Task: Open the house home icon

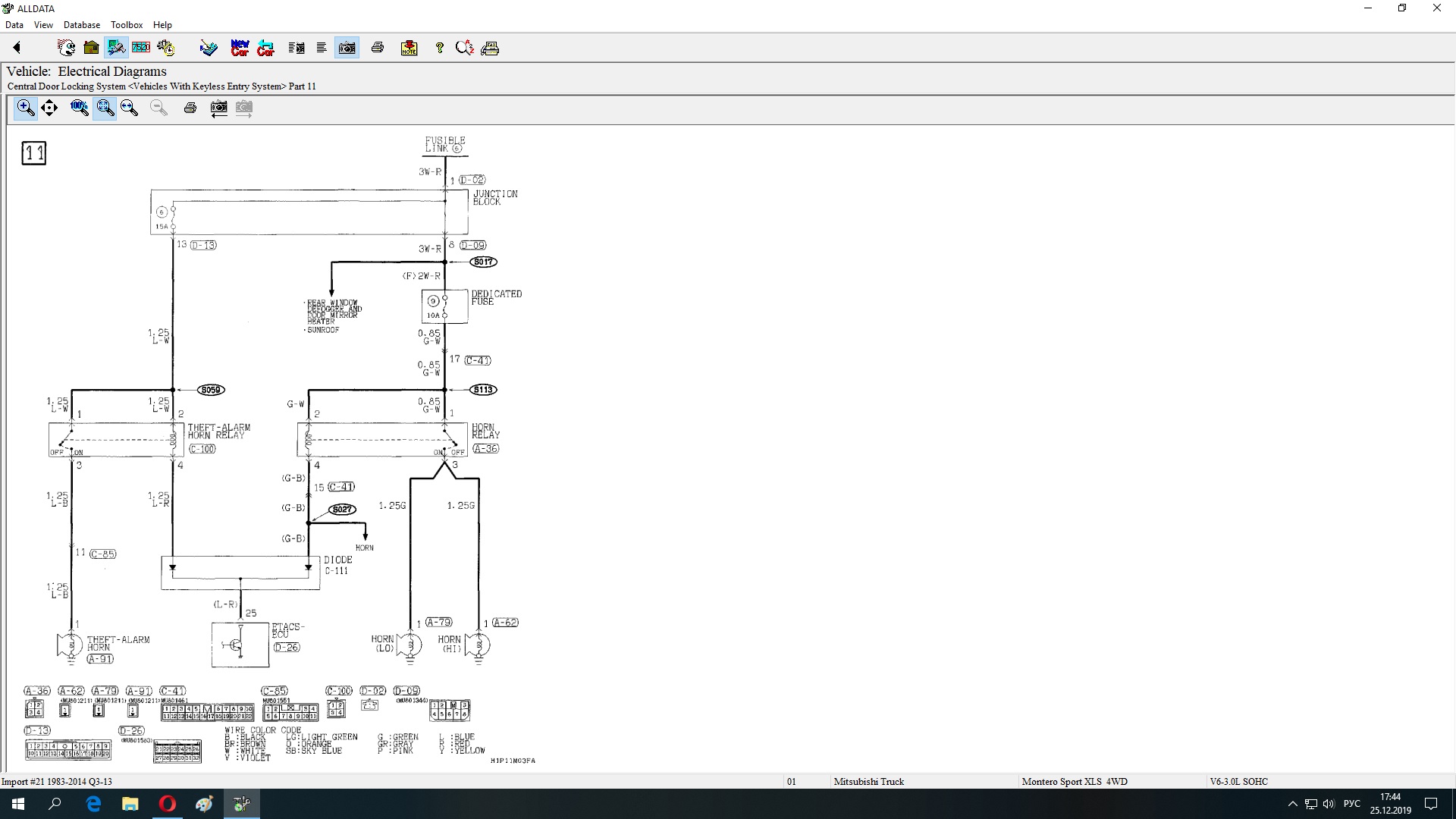Action: [x=91, y=48]
